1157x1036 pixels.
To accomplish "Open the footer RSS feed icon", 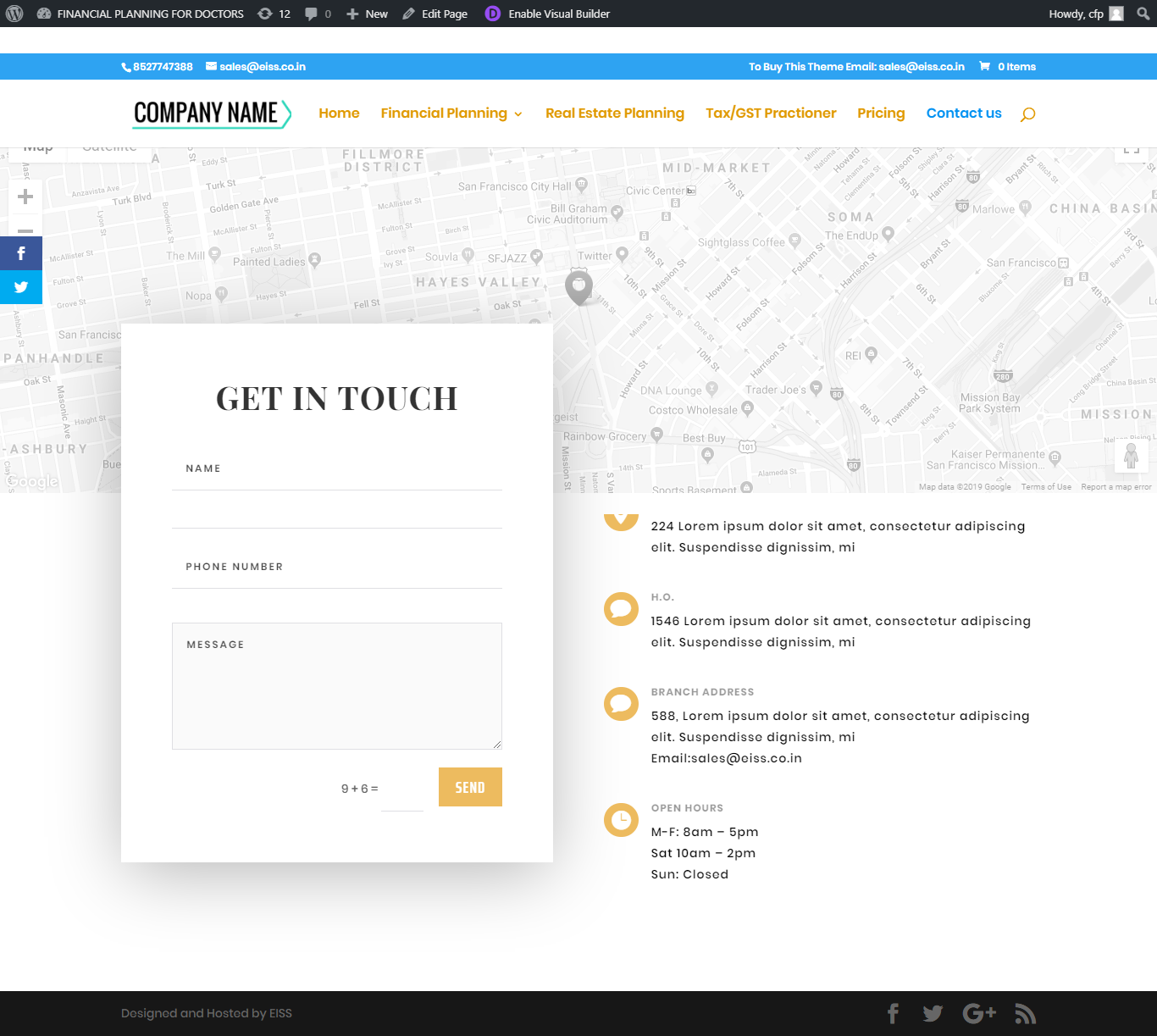I will 1025,1013.
